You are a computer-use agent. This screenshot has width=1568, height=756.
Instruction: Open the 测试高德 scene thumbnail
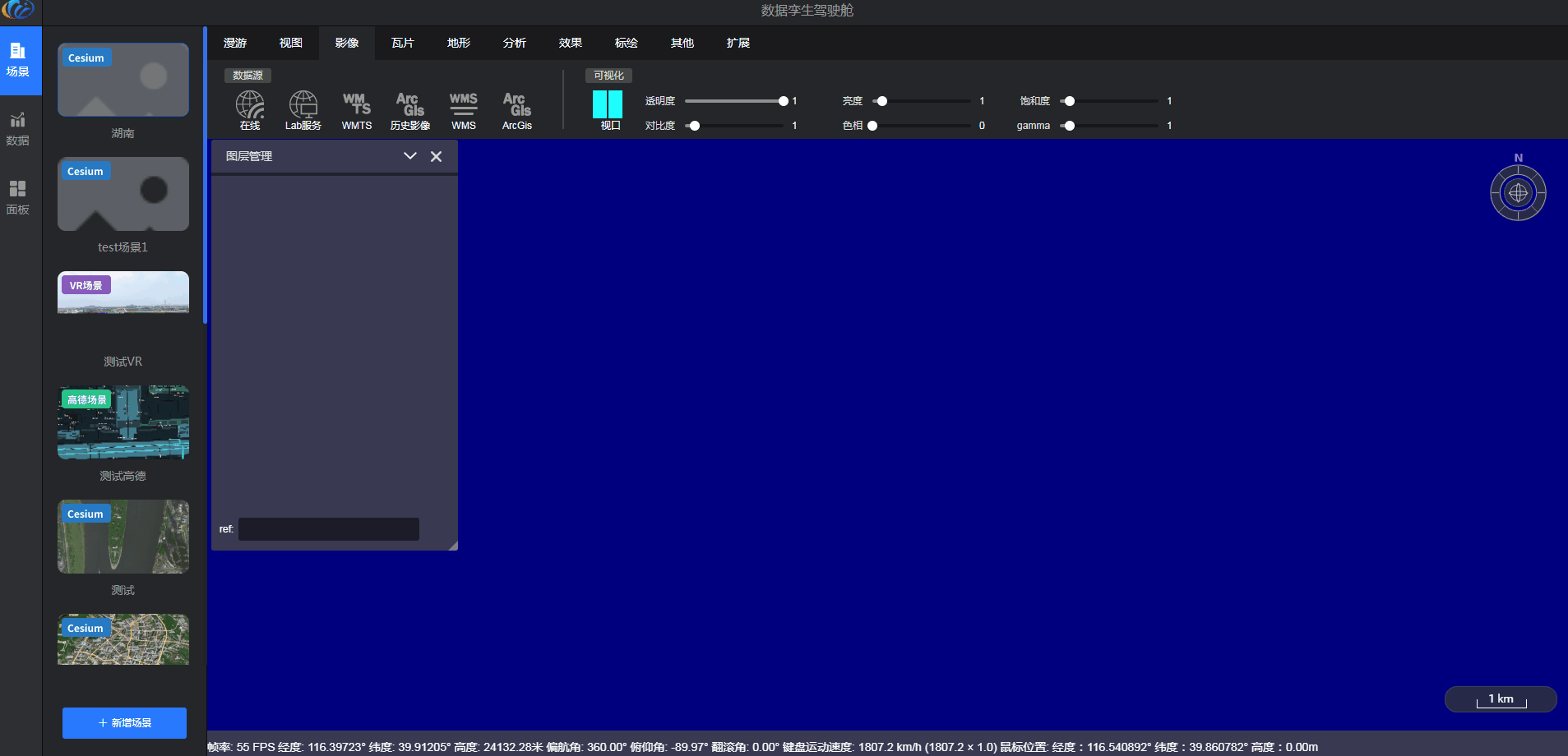[x=123, y=422]
